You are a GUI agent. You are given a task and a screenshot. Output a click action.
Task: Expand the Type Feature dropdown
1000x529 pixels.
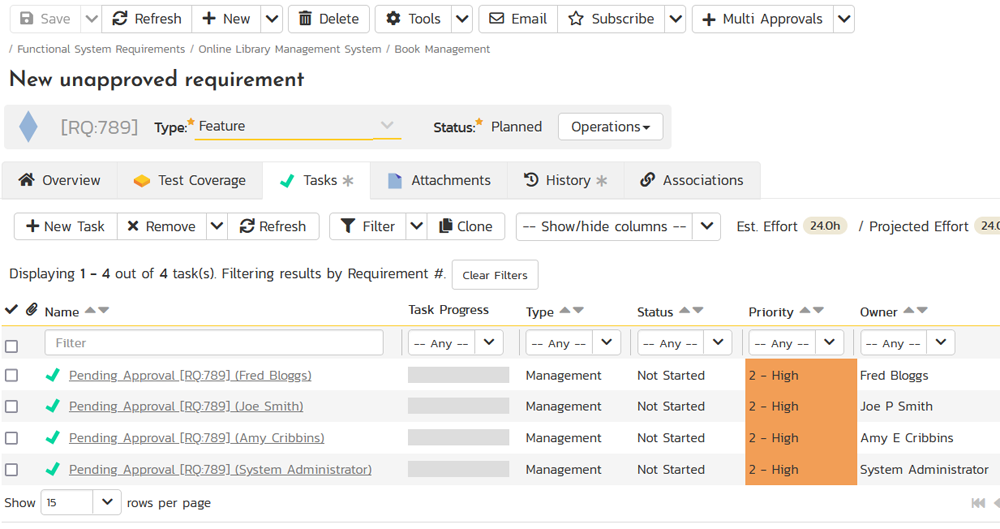coord(387,126)
